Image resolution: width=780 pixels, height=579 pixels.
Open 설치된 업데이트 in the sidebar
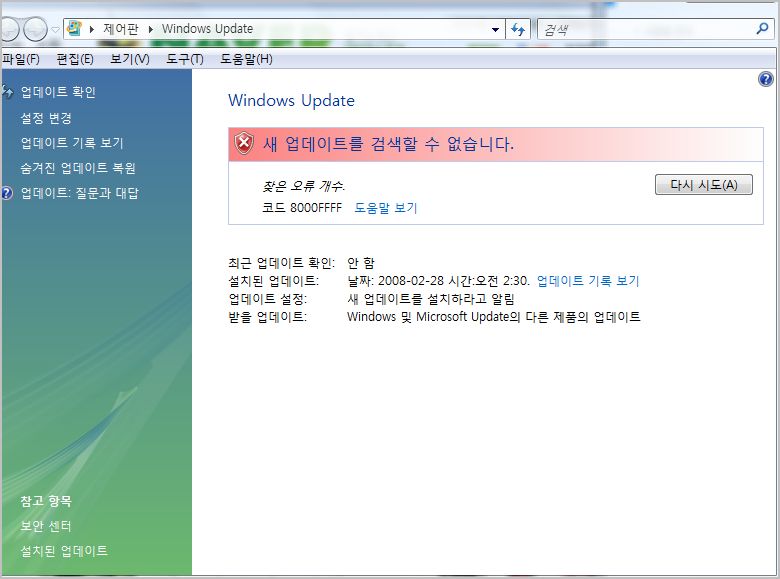pos(64,551)
